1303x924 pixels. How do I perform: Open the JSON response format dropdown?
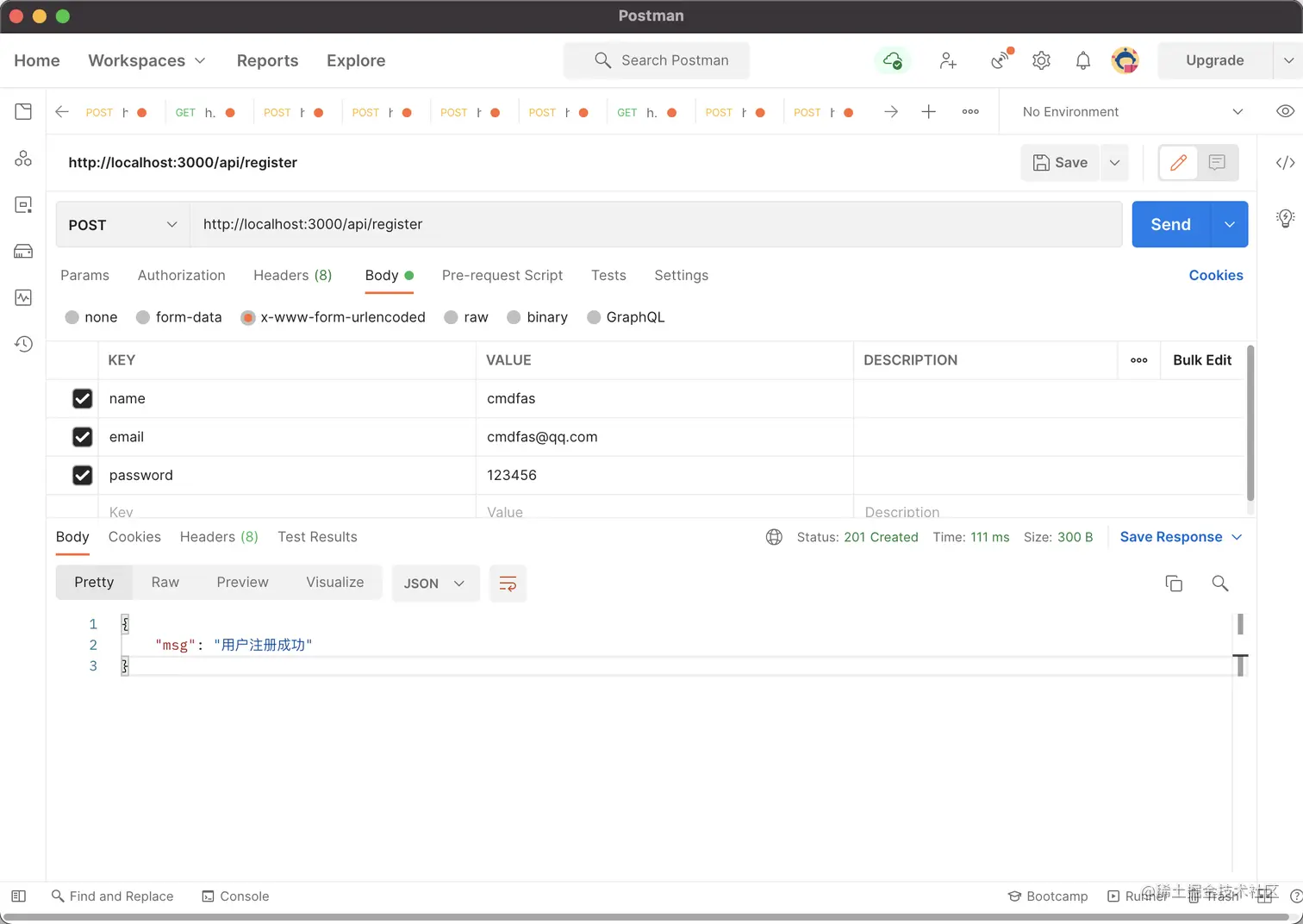tap(435, 584)
